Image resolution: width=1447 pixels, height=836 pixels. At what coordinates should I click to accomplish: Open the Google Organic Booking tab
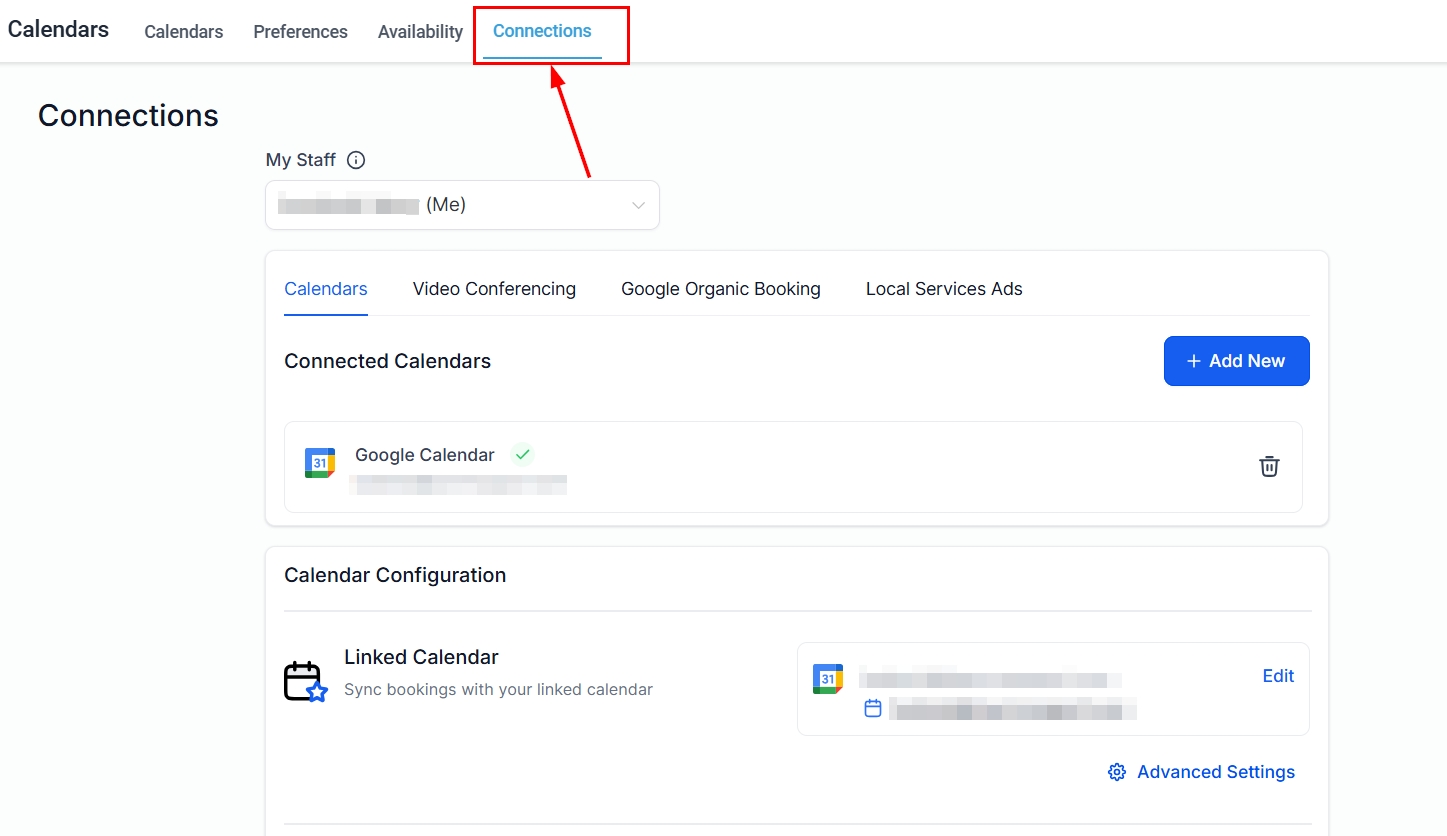click(x=720, y=289)
